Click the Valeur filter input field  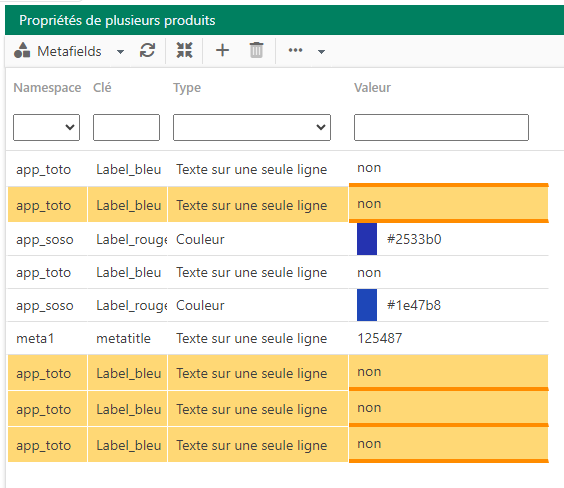point(441,127)
